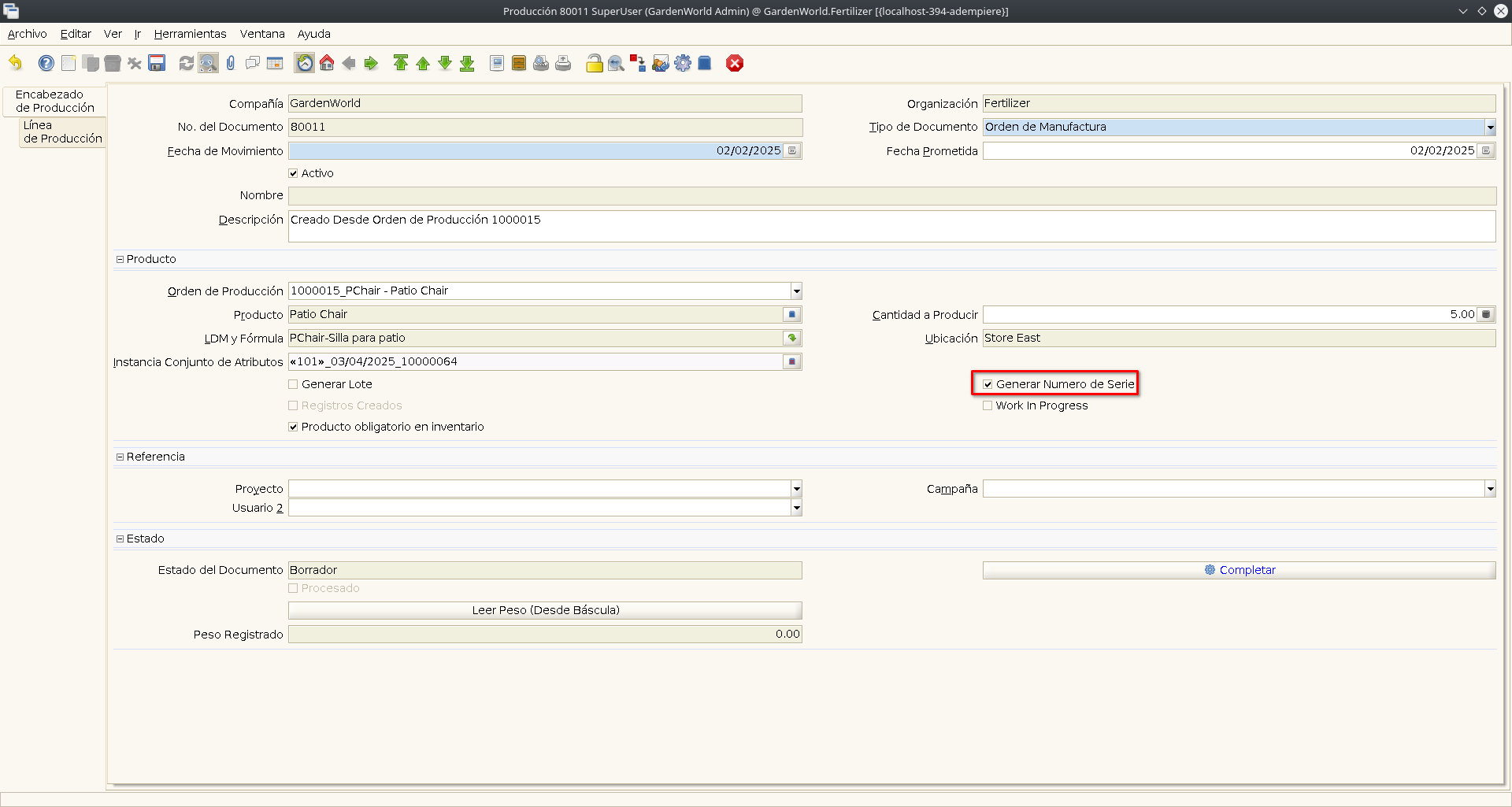Click the Registros Creados checkbox
The height and width of the screenshot is (807, 1512).
[x=293, y=405]
